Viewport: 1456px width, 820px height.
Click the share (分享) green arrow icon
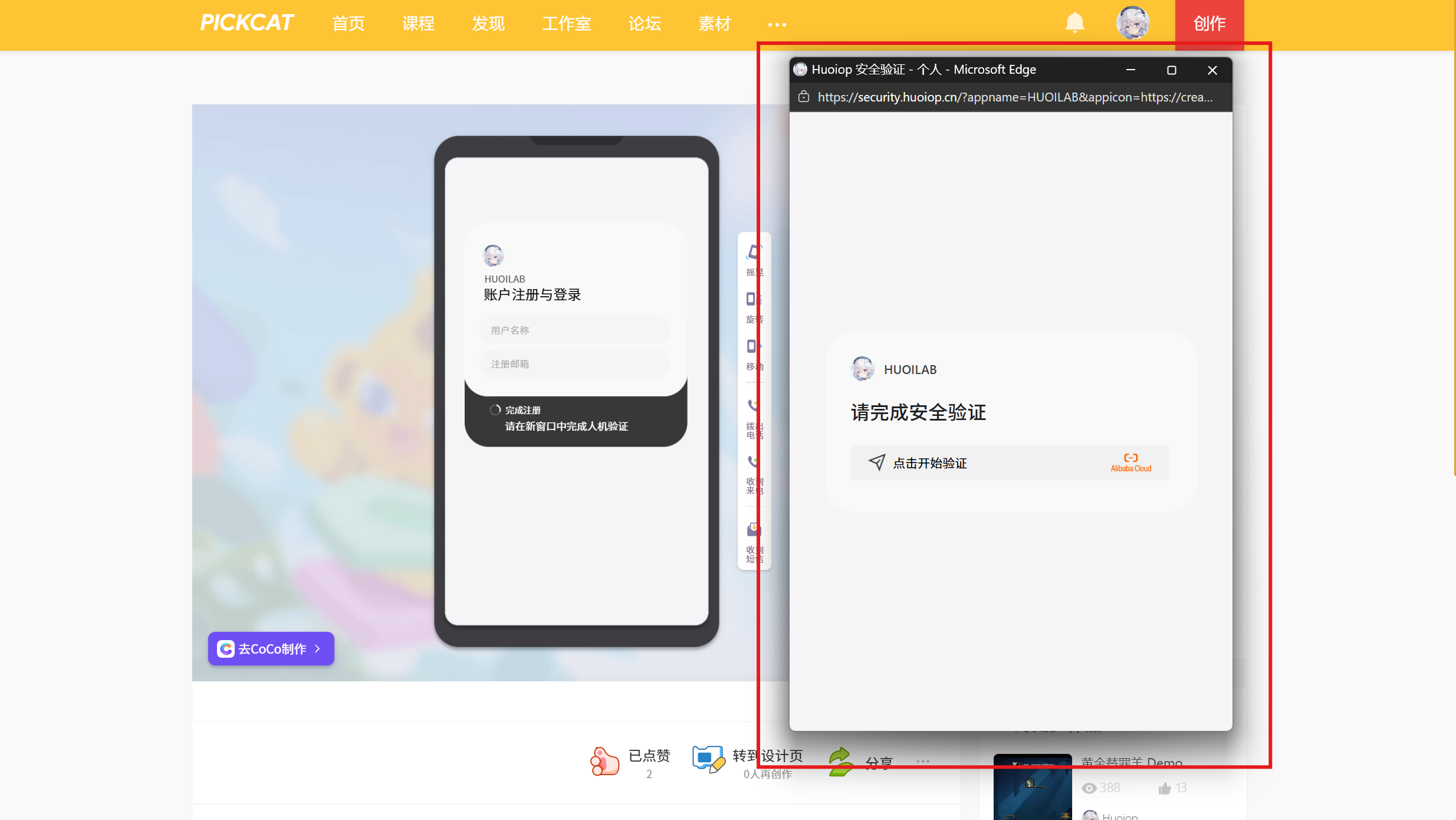[x=840, y=762]
